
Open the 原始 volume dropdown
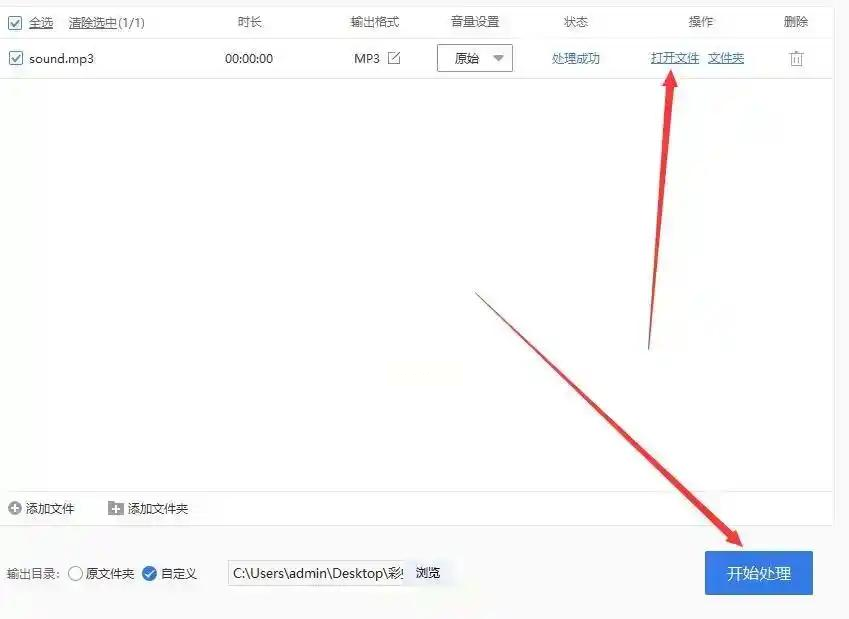click(x=475, y=58)
